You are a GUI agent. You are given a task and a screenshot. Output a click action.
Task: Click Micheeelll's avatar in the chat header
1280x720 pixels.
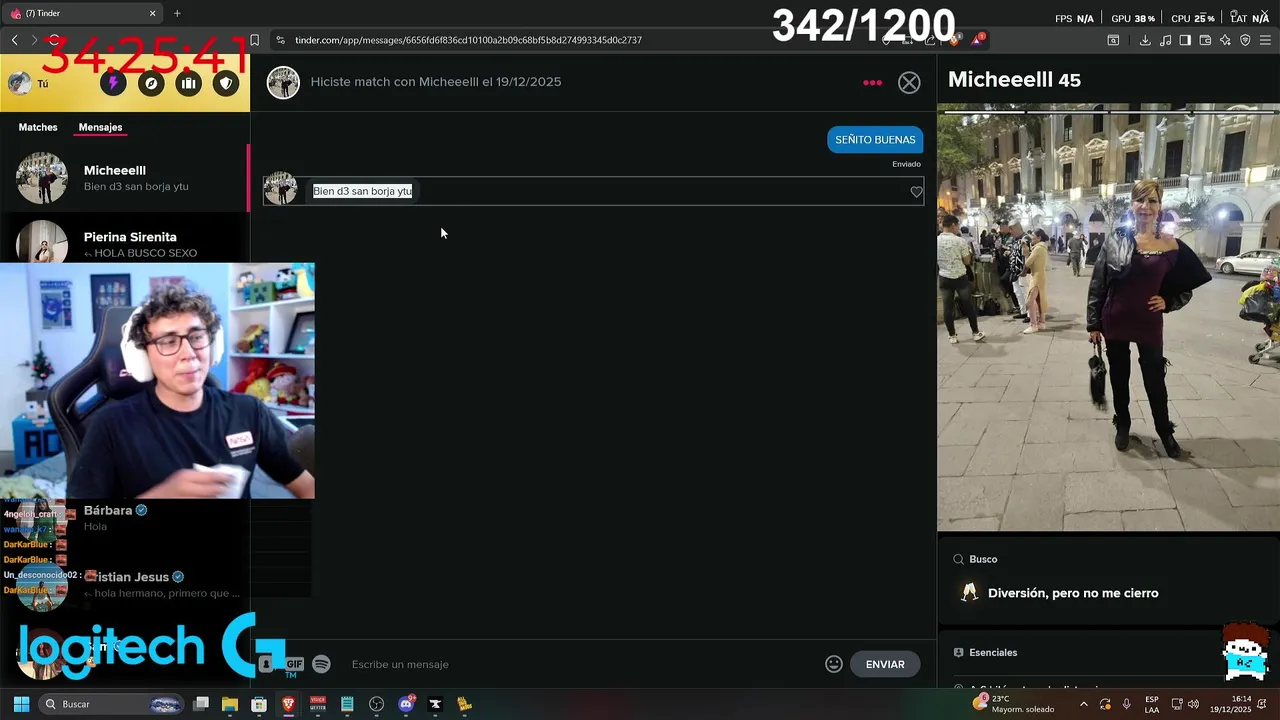[283, 83]
